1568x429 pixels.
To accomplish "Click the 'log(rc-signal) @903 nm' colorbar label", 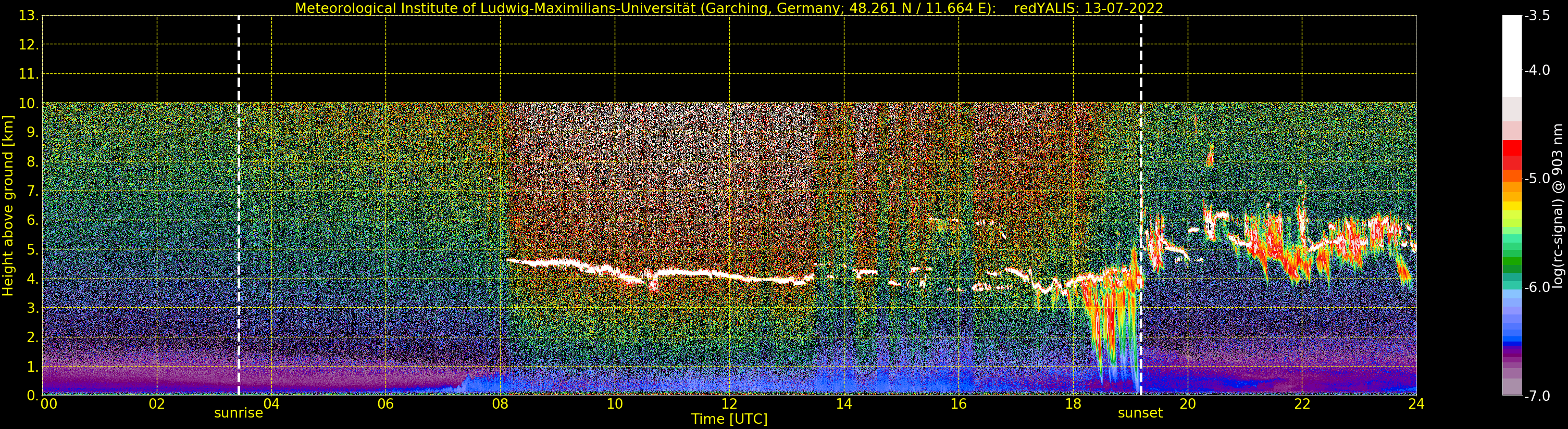I will (1558, 206).
